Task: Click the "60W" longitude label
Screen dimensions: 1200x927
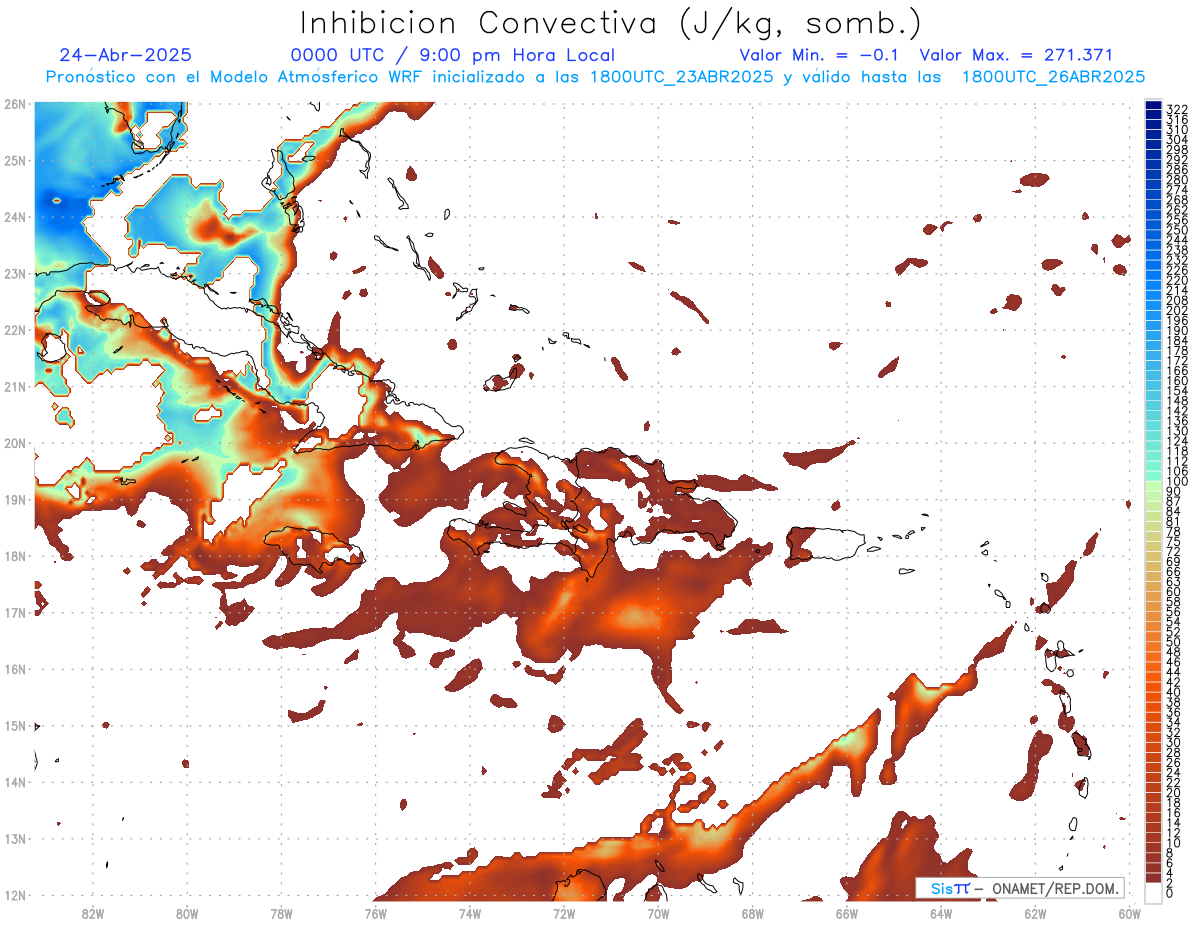Action: tap(1130, 913)
